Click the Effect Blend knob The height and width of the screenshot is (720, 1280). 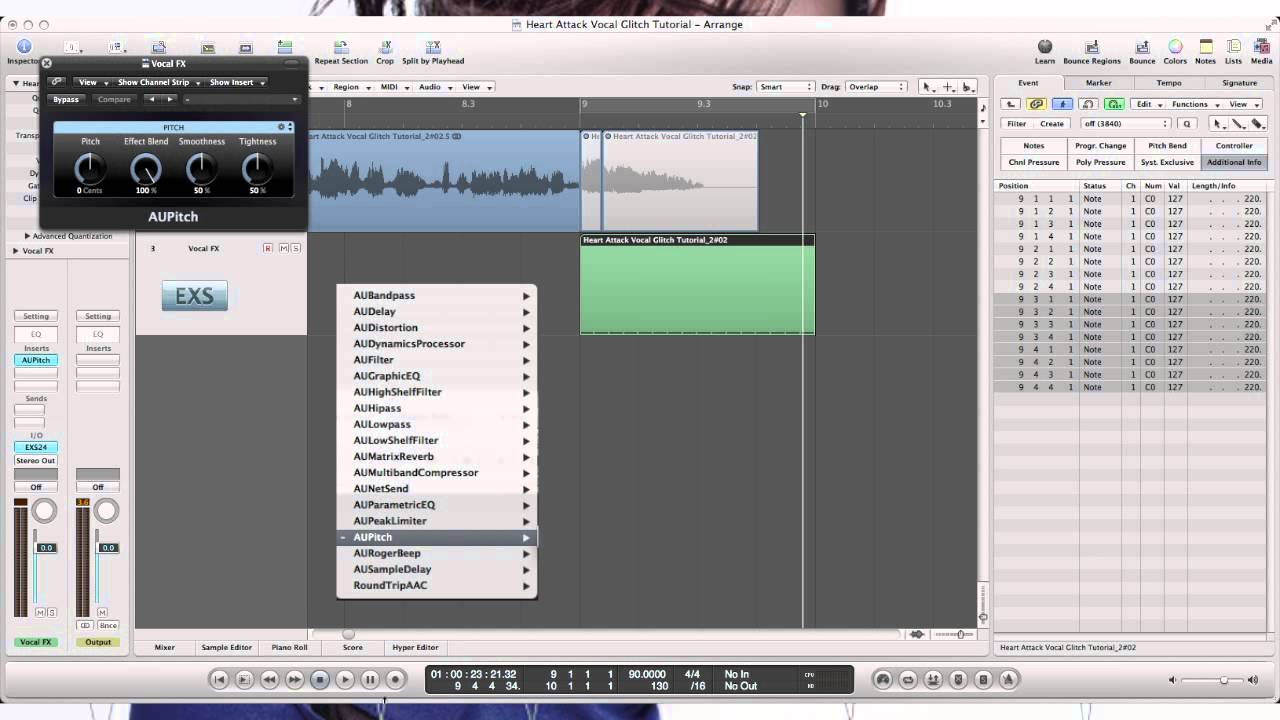coord(146,169)
